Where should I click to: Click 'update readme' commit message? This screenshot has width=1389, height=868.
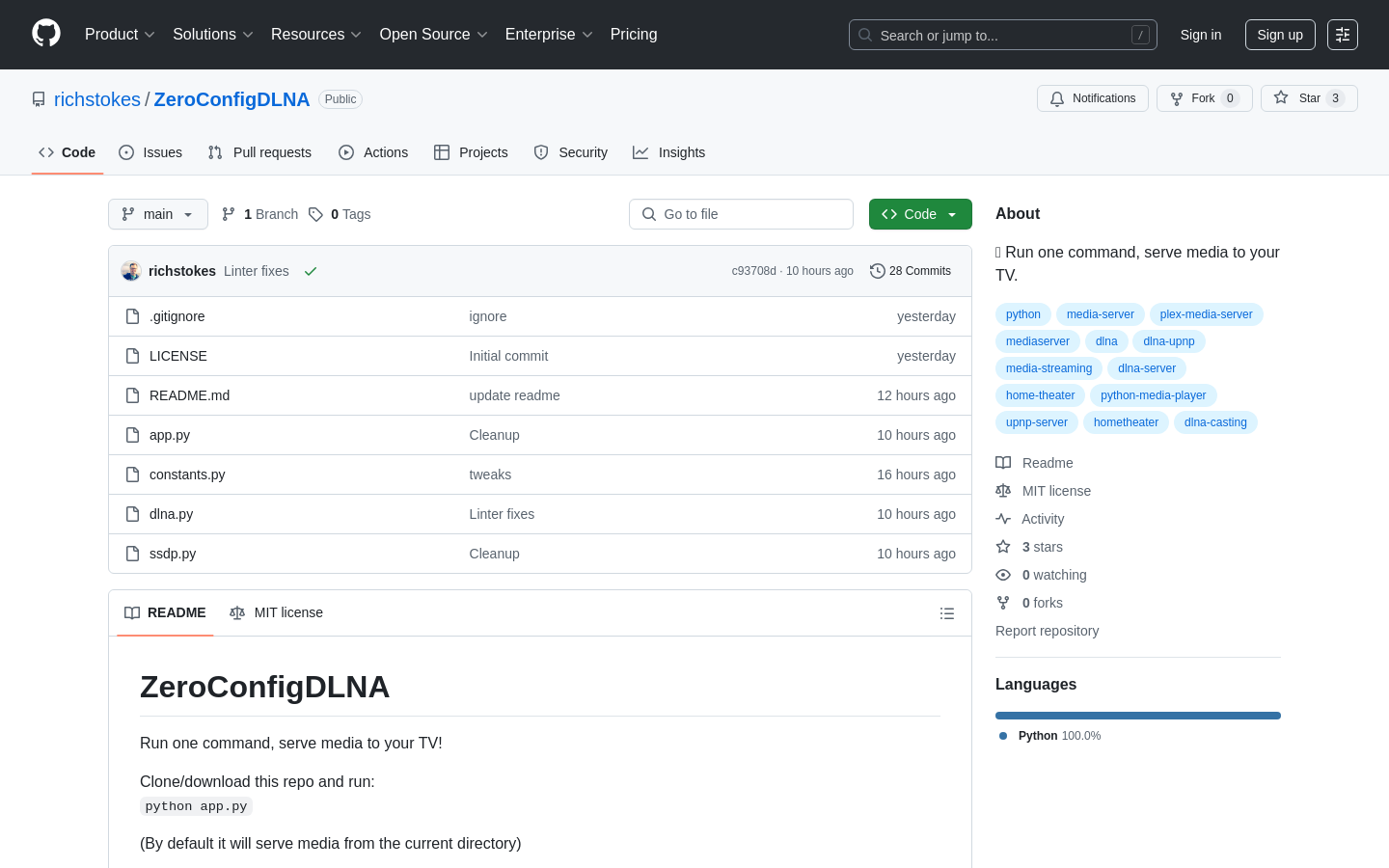tap(514, 395)
